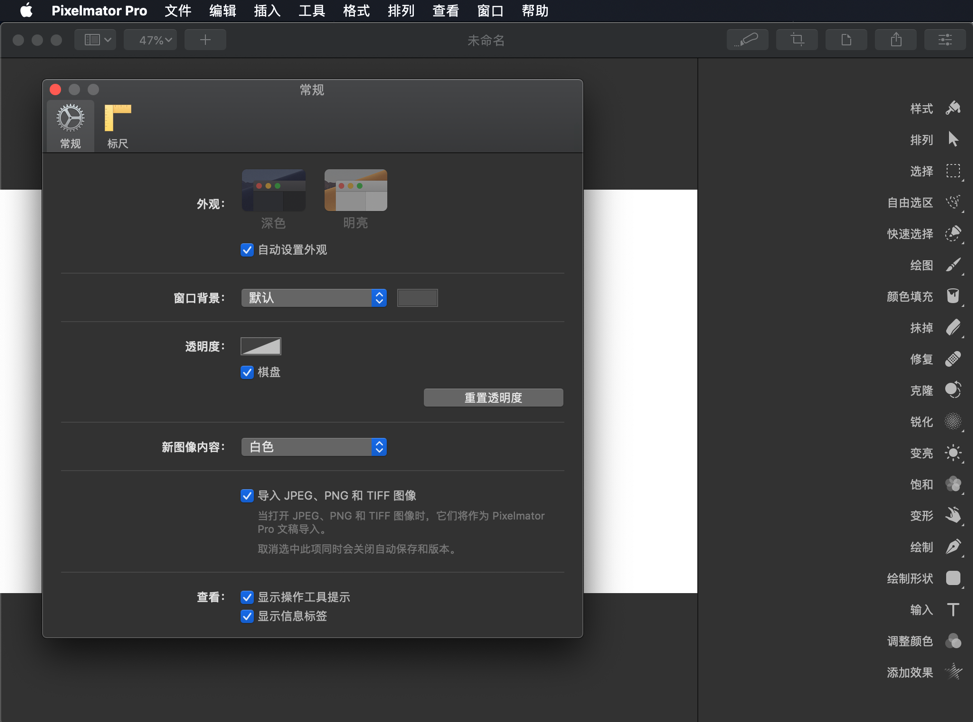
Task: Open the 47% zoom dropdown
Action: [151, 40]
